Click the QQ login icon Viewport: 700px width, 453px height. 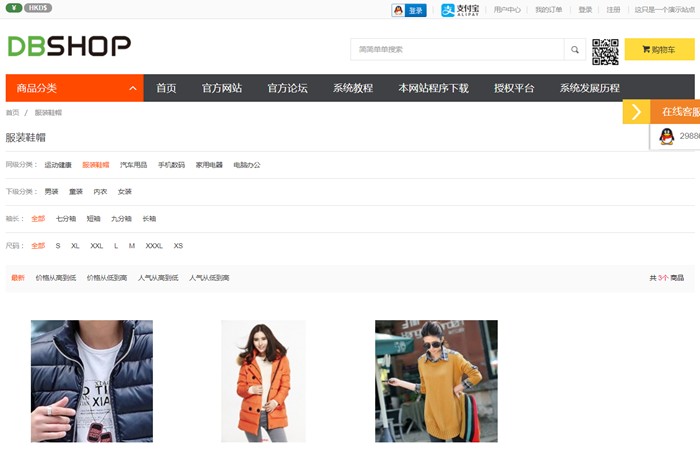pyautogui.click(x=409, y=10)
